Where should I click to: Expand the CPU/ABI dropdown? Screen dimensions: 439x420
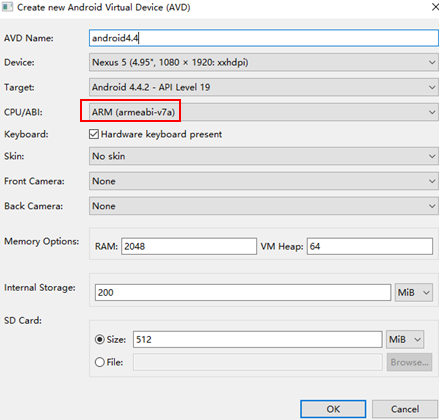(x=264, y=112)
